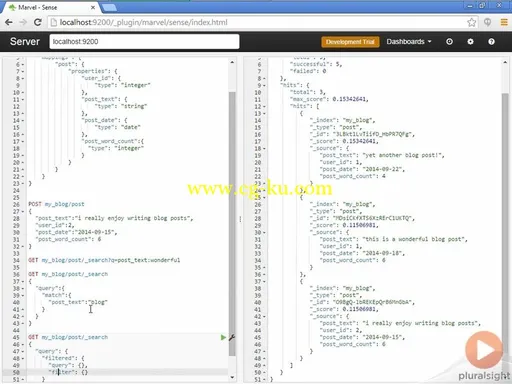
Task: Click the GET my_blog/post/_search on line 45
Action: coord(68,337)
